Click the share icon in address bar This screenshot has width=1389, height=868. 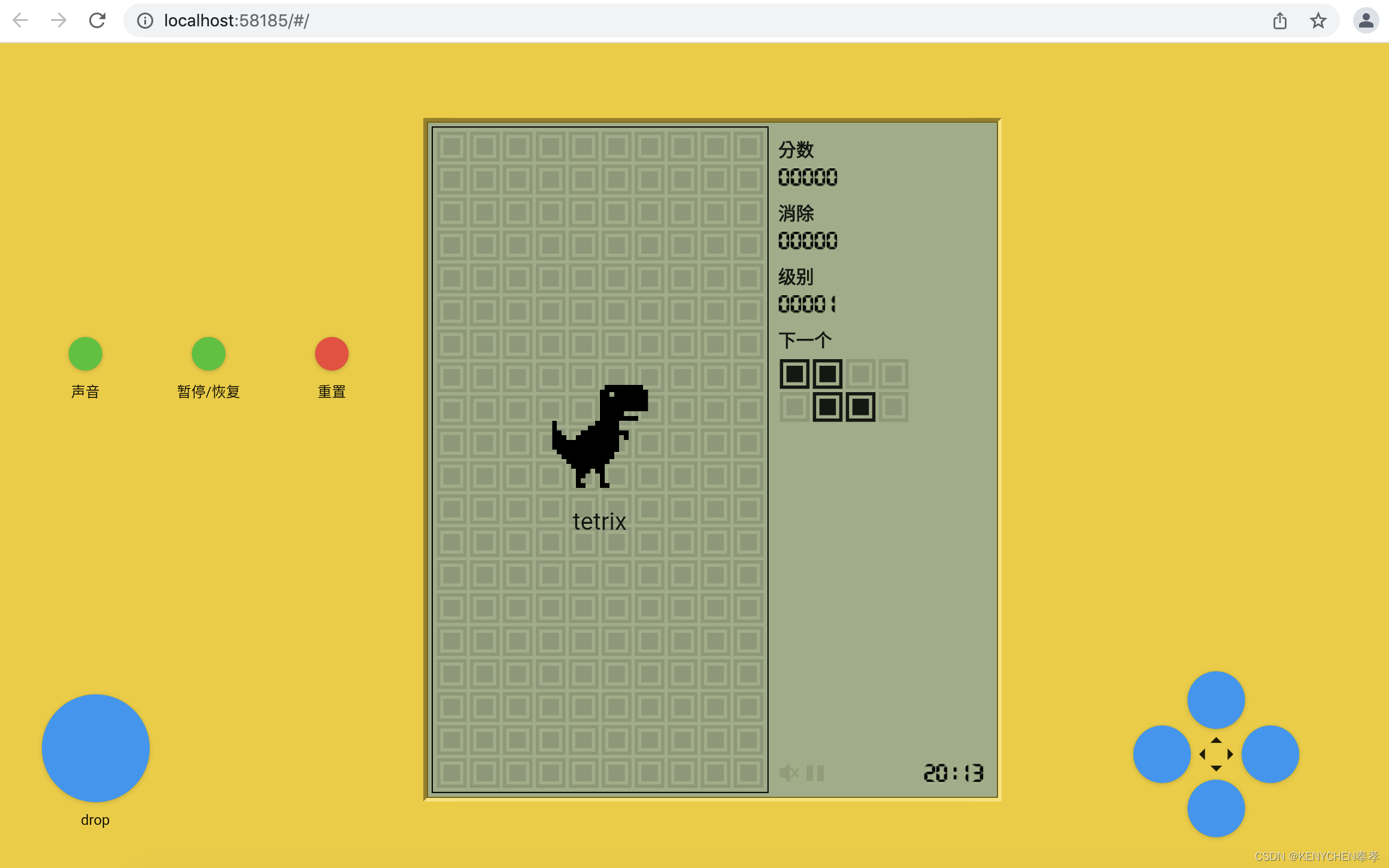[1280, 21]
